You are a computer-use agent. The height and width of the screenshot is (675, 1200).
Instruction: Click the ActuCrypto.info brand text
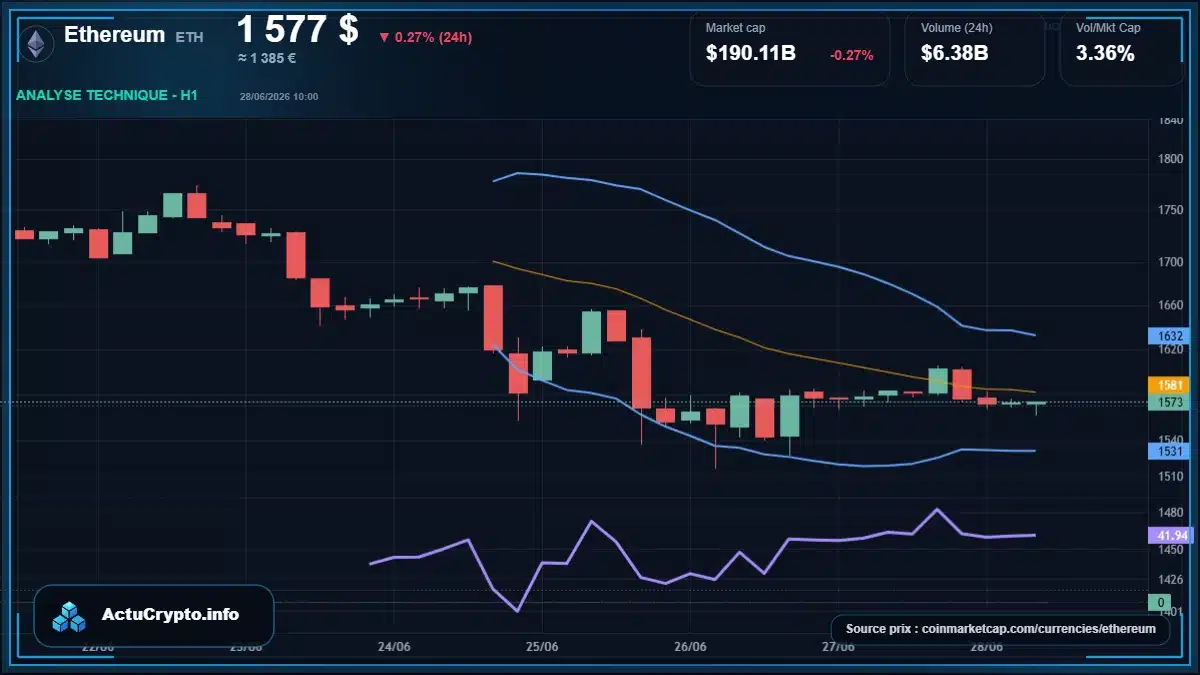[171, 615]
